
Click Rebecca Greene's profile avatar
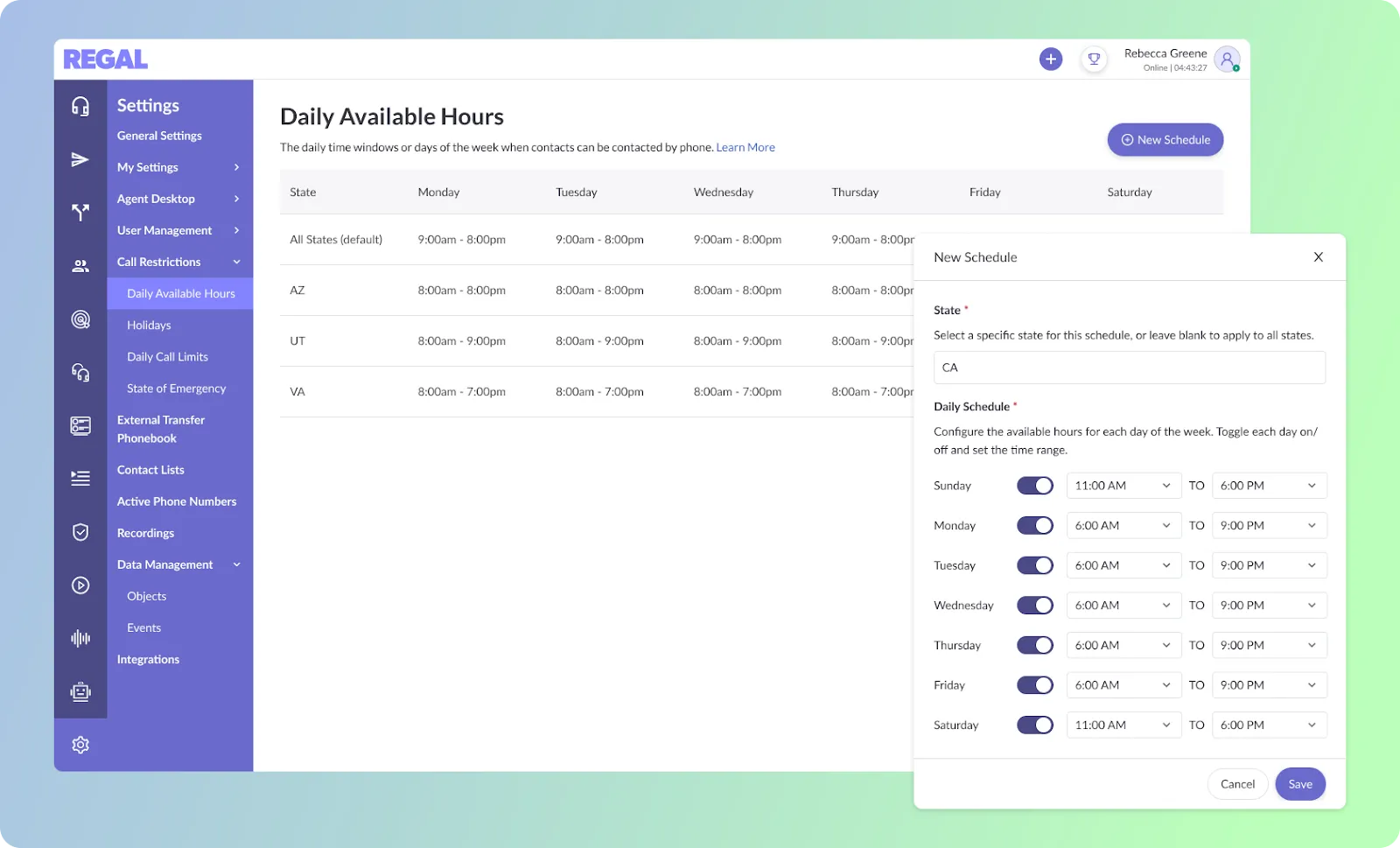tap(1228, 60)
